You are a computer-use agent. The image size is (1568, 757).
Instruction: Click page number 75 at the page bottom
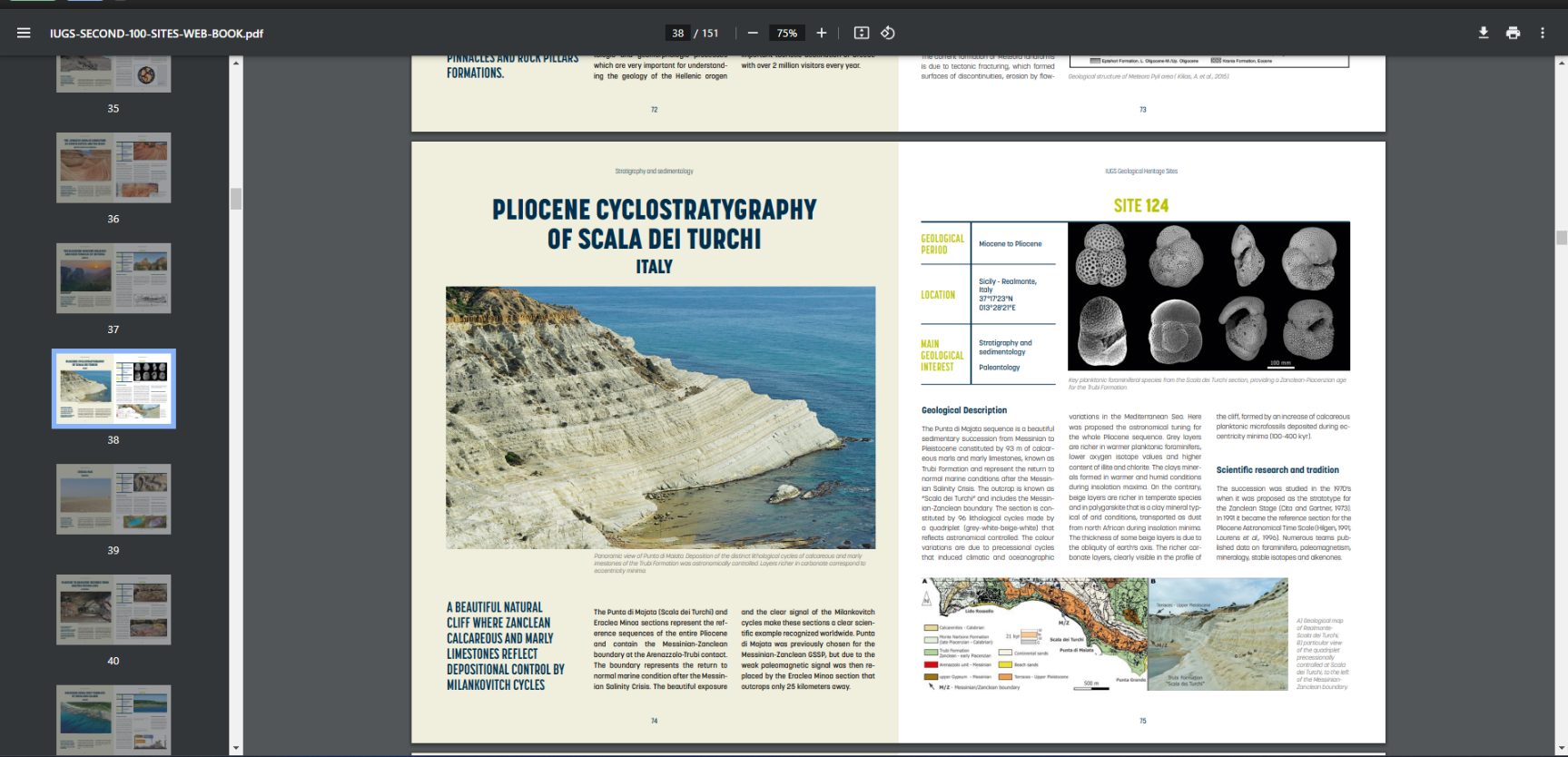[1142, 721]
